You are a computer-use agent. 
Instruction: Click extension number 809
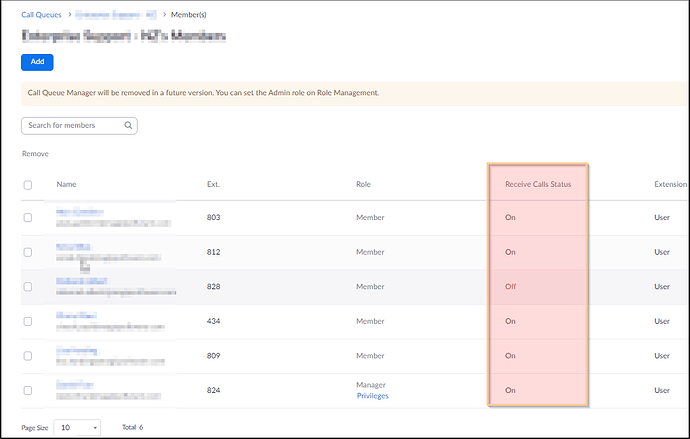pos(213,356)
